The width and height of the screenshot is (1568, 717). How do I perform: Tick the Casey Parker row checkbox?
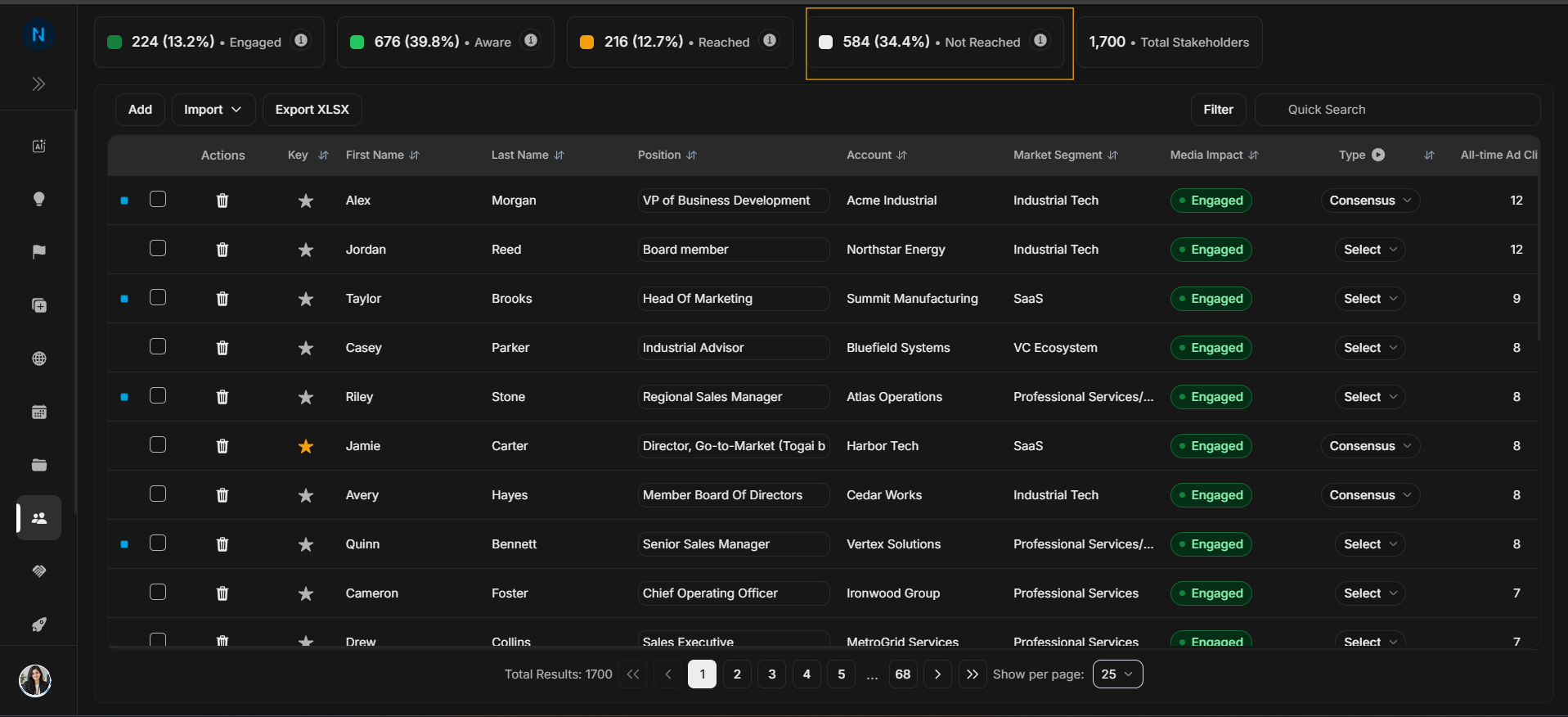158,346
